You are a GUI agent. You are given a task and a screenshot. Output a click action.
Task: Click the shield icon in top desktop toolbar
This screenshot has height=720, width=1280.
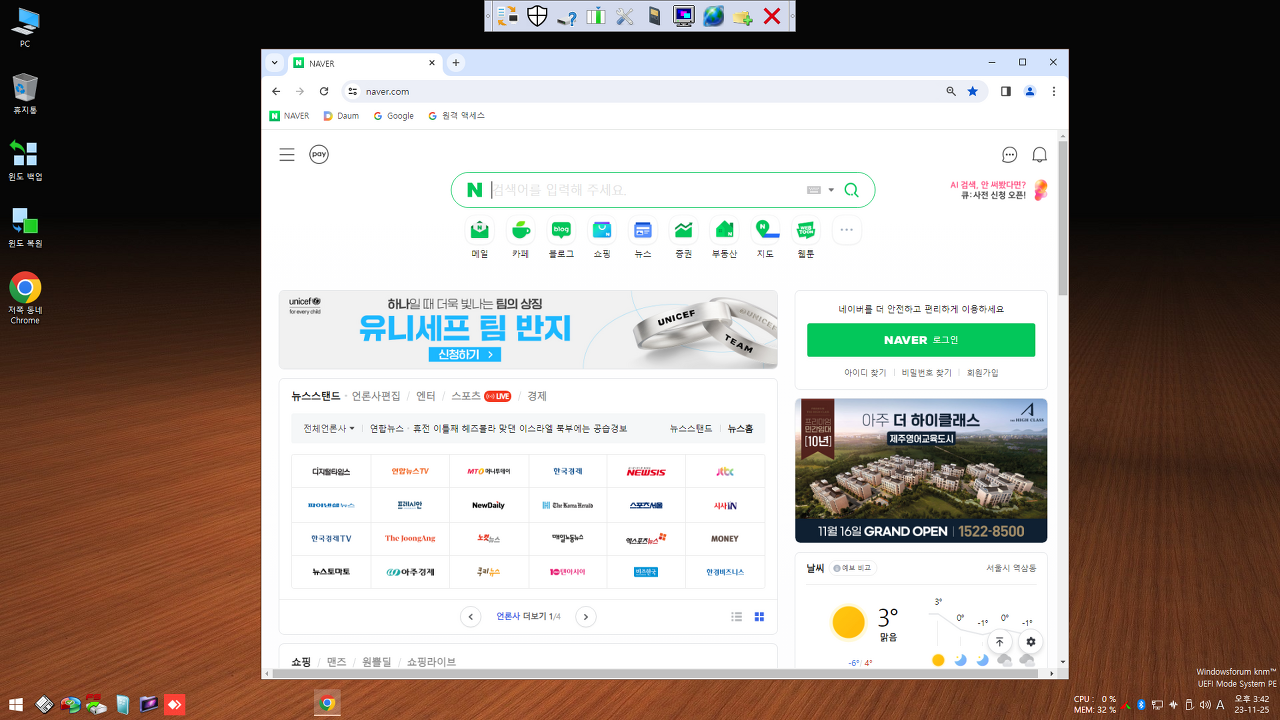pos(537,16)
